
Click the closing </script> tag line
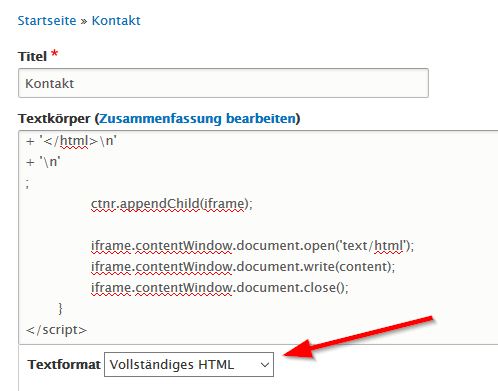pyautogui.click(x=56, y=330)
